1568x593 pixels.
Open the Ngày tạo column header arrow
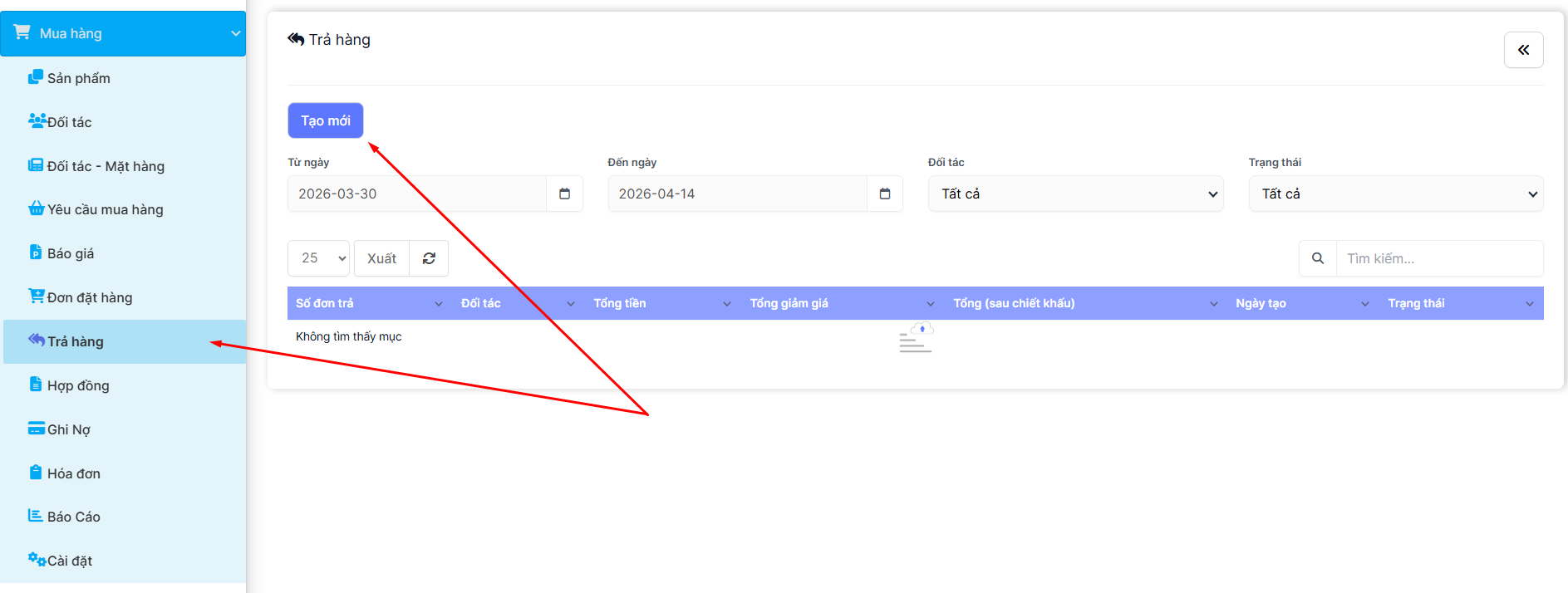(x=1364, y=304)
